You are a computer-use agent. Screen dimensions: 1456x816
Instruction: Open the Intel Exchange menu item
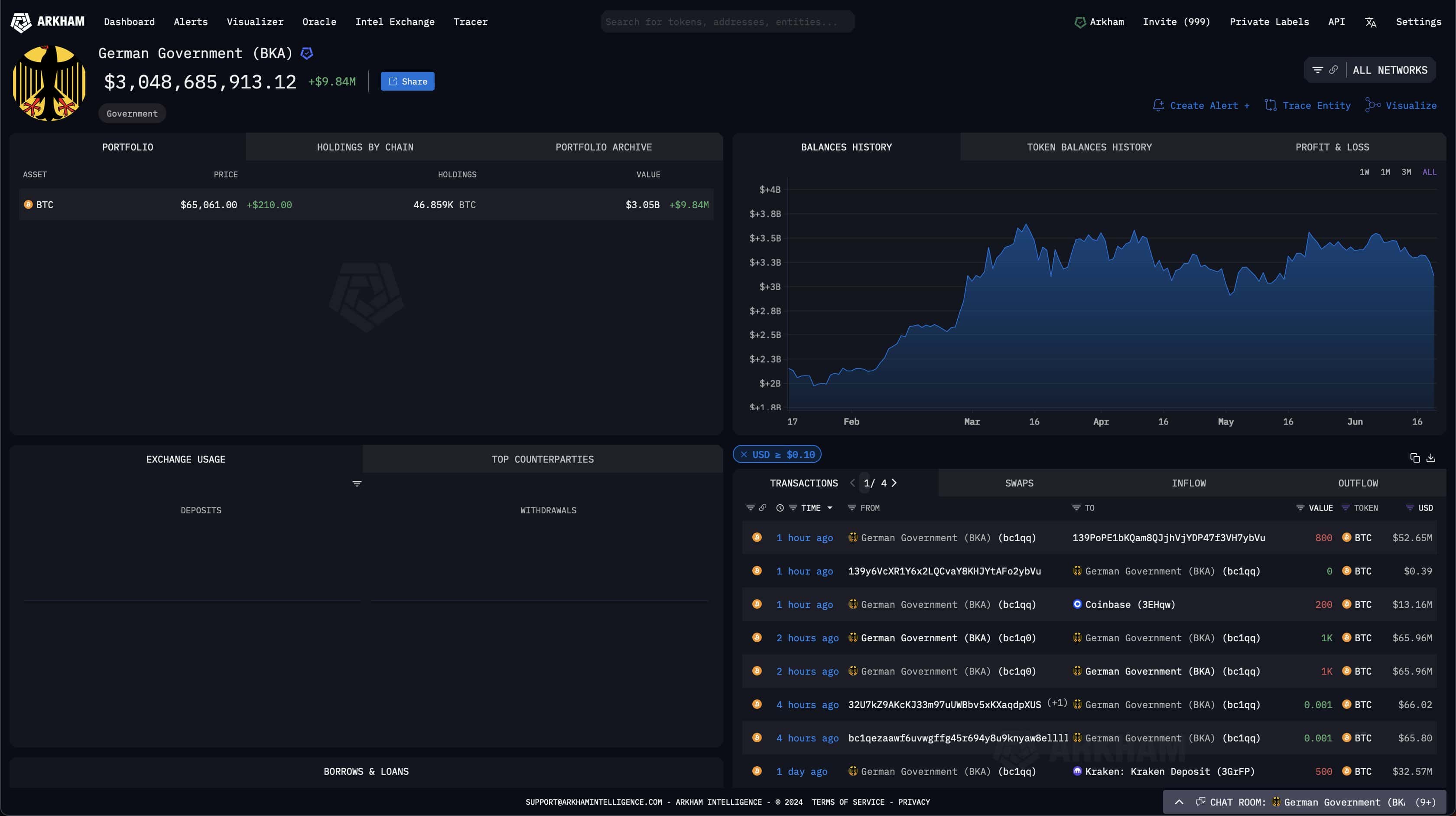pyautogui.click(x=394, y=22)
